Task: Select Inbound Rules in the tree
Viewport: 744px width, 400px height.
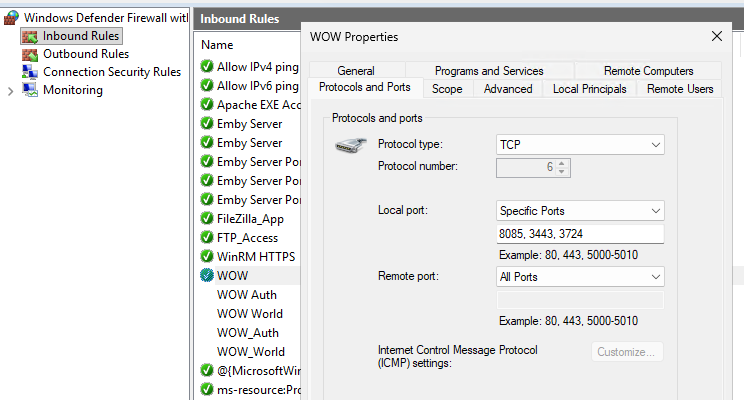Action: [81, 36]
